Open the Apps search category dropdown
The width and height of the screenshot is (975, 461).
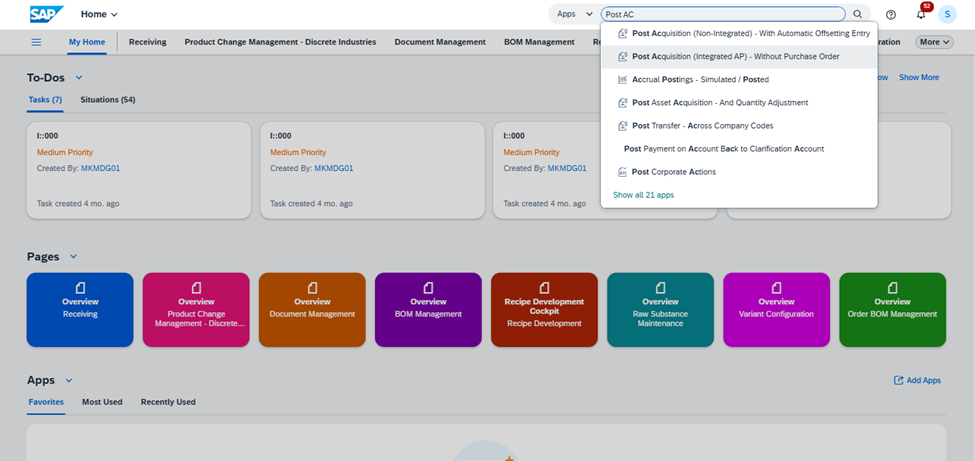575,14
